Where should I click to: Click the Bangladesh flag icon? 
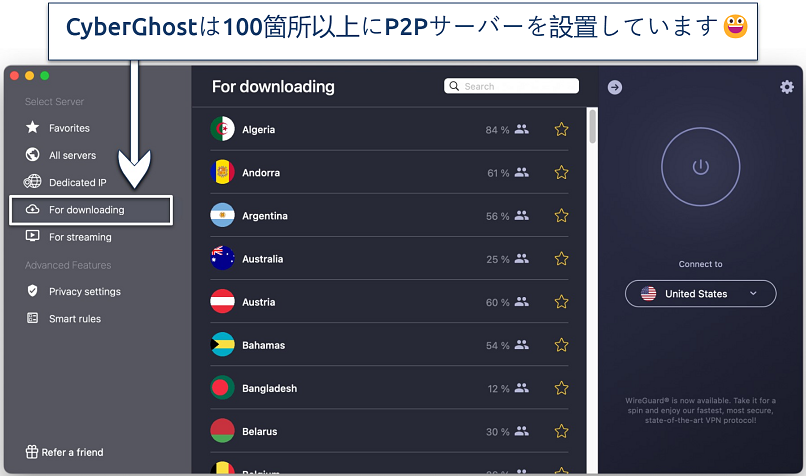pos(222,388)
